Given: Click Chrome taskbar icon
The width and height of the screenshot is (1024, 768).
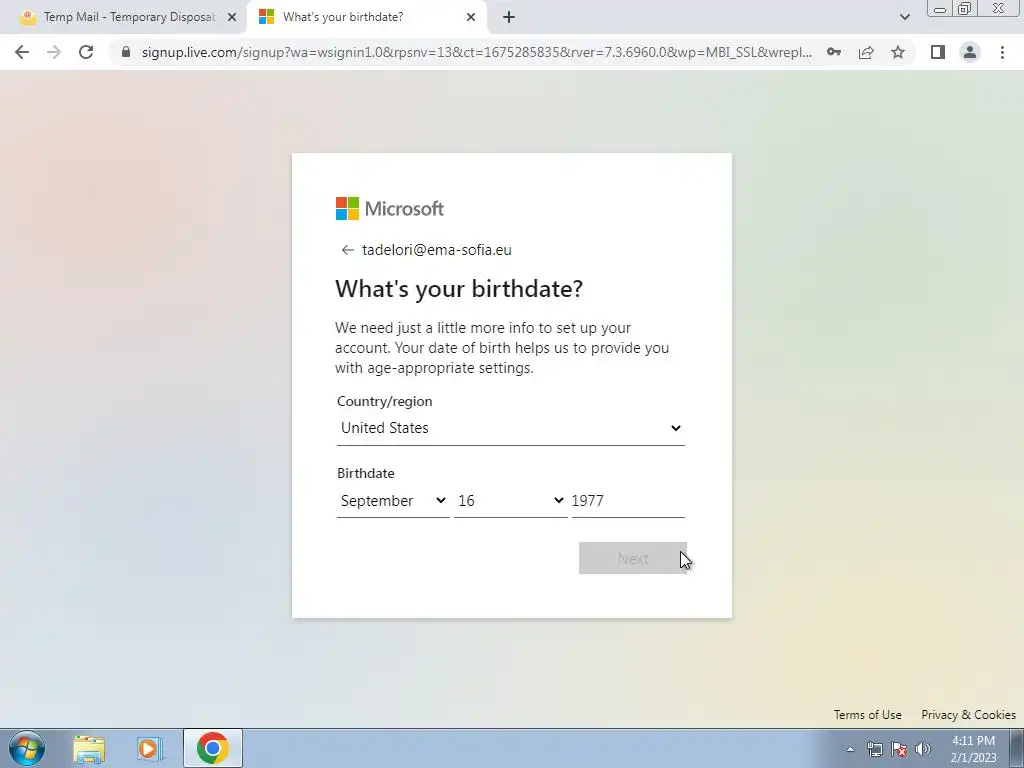Looking at the screenshot, I should (213, 748).
